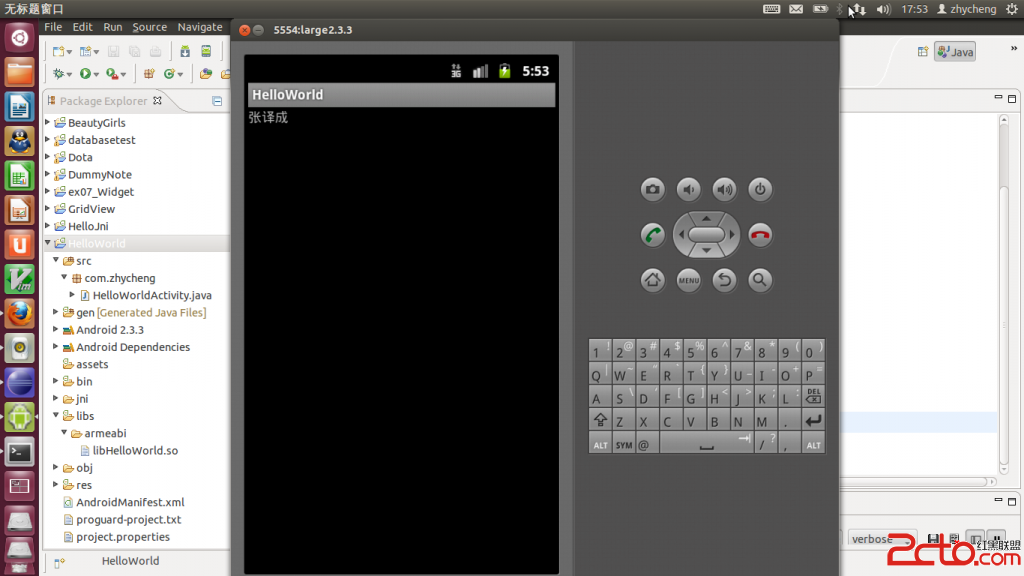Open the Navigate menu

[x=200, y=27]
